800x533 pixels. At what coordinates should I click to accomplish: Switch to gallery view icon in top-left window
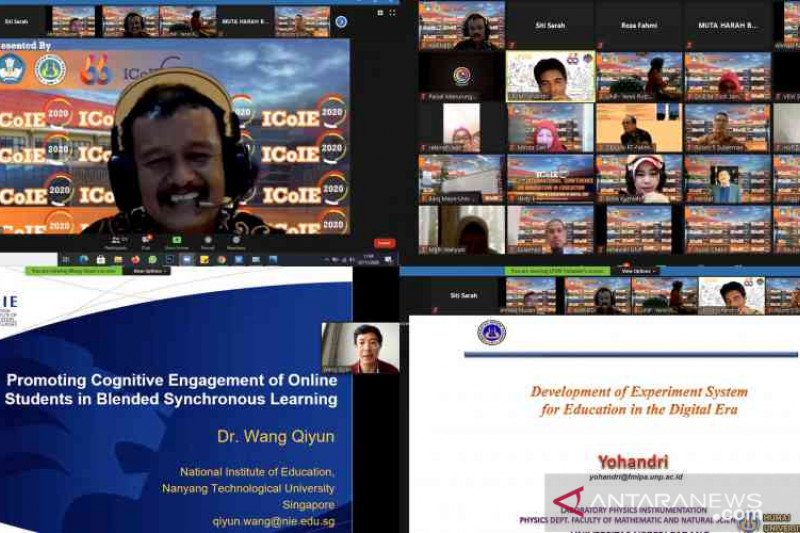(380, 13)
